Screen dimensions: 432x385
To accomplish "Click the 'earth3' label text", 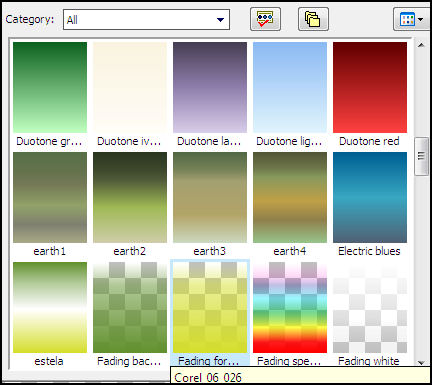I will pos(210,251).
